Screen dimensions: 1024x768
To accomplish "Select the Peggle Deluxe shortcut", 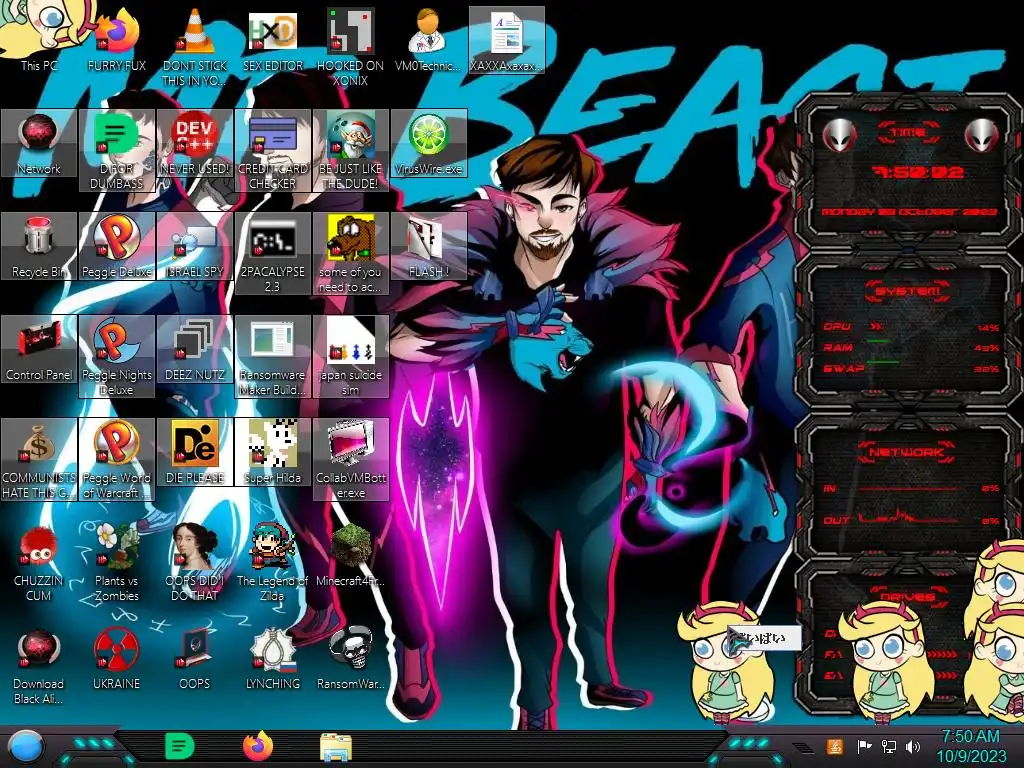I will (x=116, y=246).
